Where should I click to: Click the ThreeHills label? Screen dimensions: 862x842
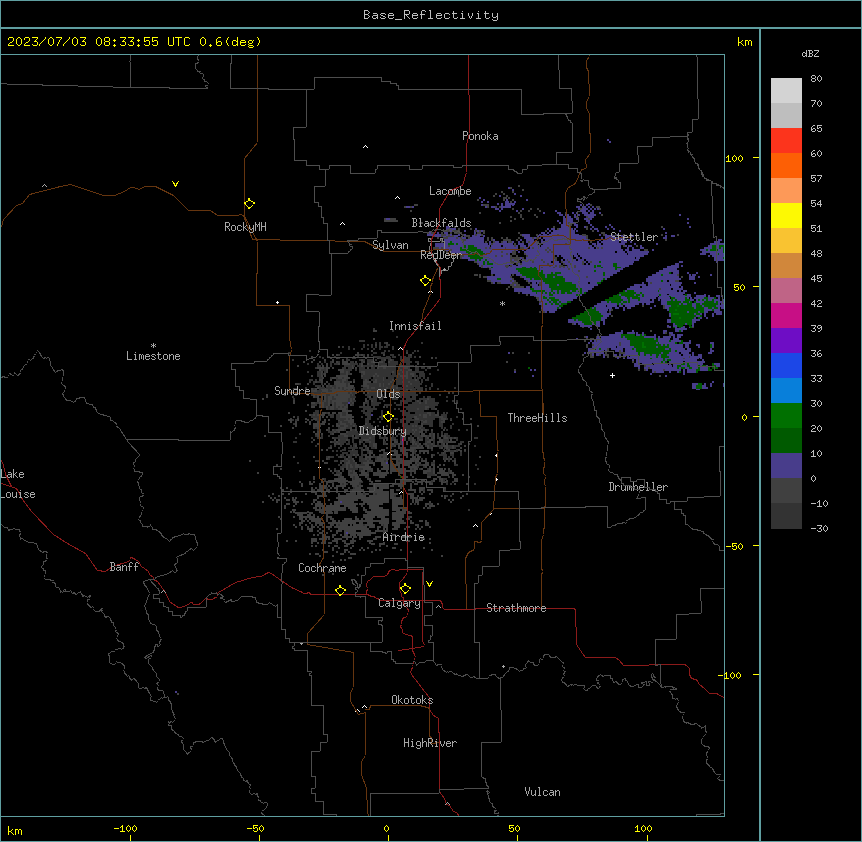click(x=537, y=418)
